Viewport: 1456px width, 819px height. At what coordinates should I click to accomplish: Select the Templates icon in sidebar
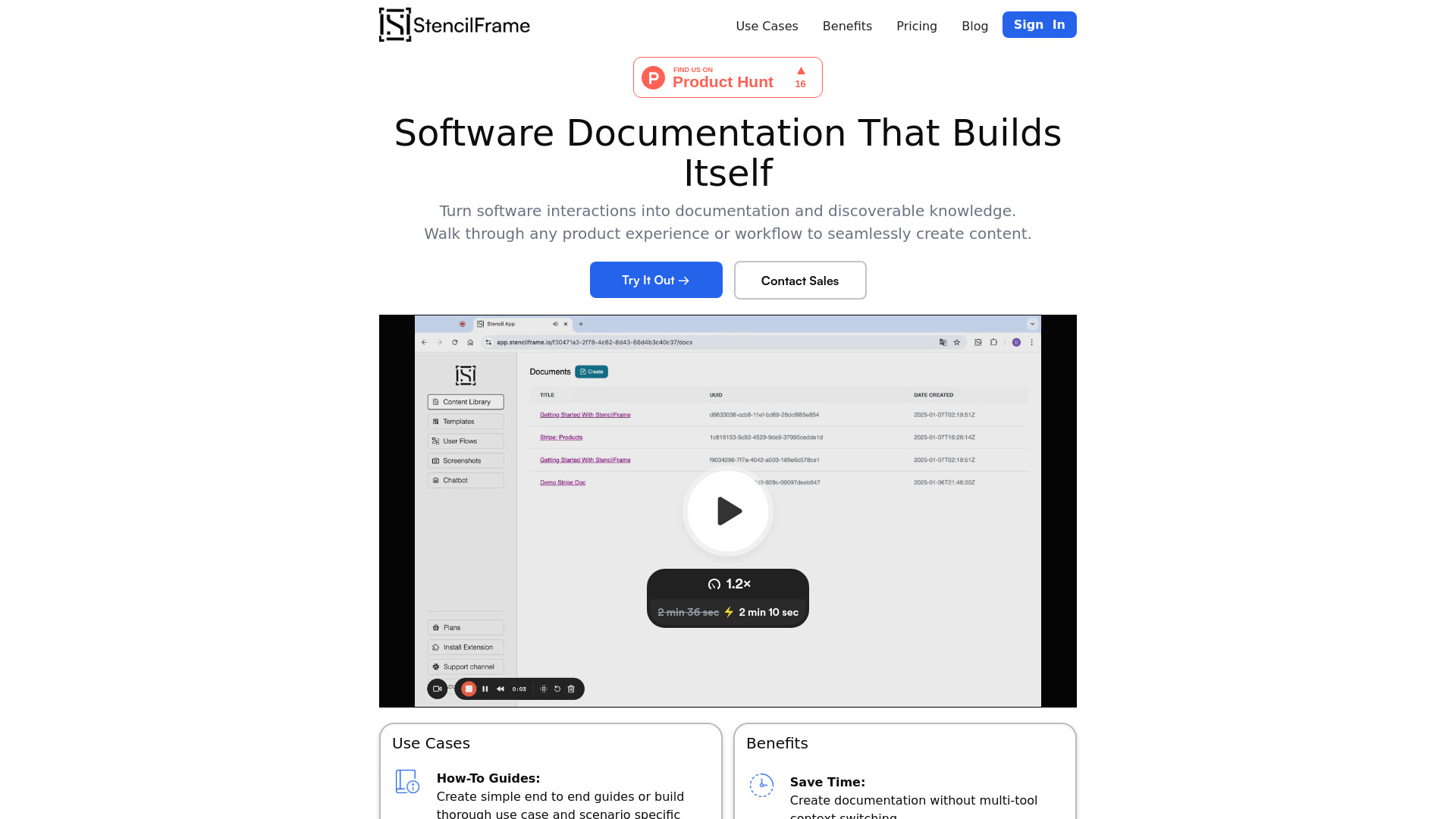point(436,421)
